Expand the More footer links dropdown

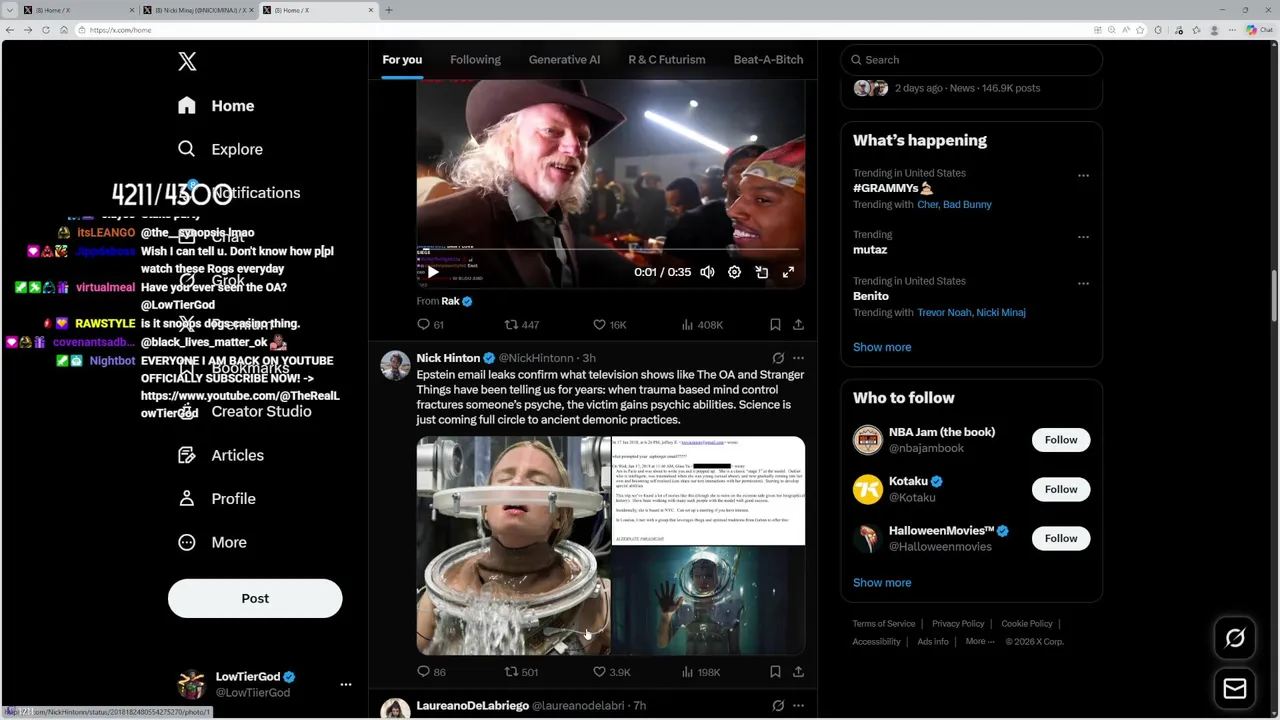980,642
